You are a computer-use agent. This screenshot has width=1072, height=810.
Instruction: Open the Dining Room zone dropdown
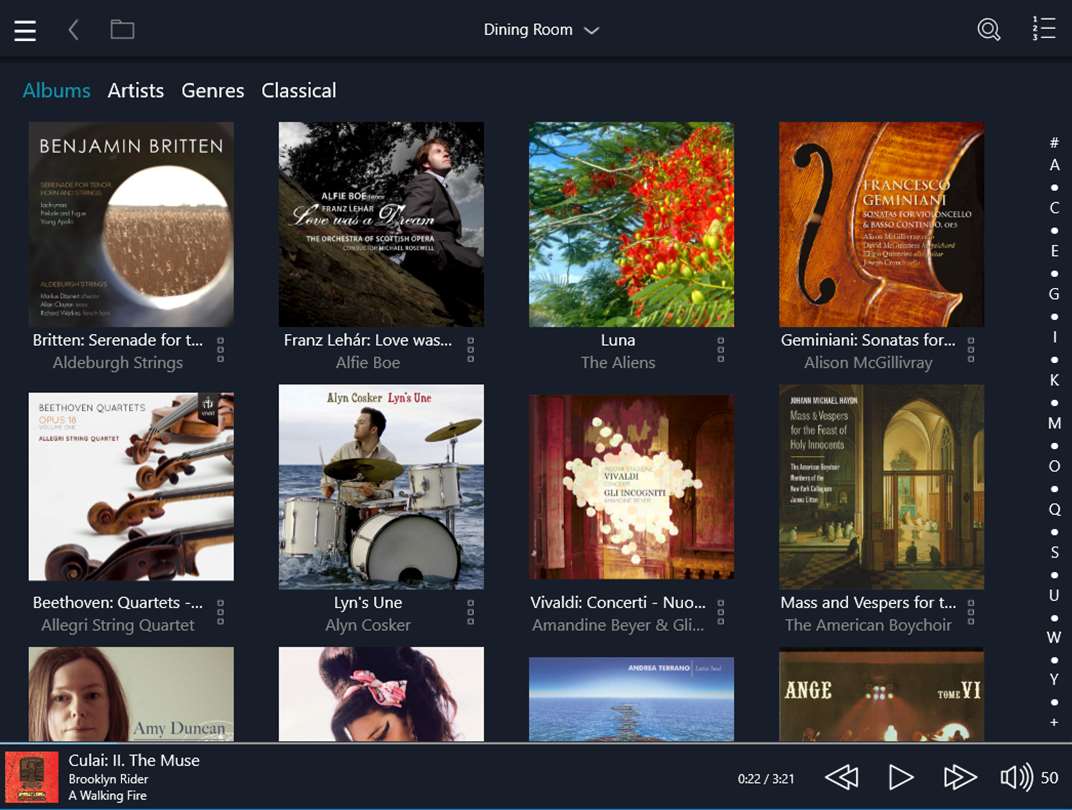point(541,30)
